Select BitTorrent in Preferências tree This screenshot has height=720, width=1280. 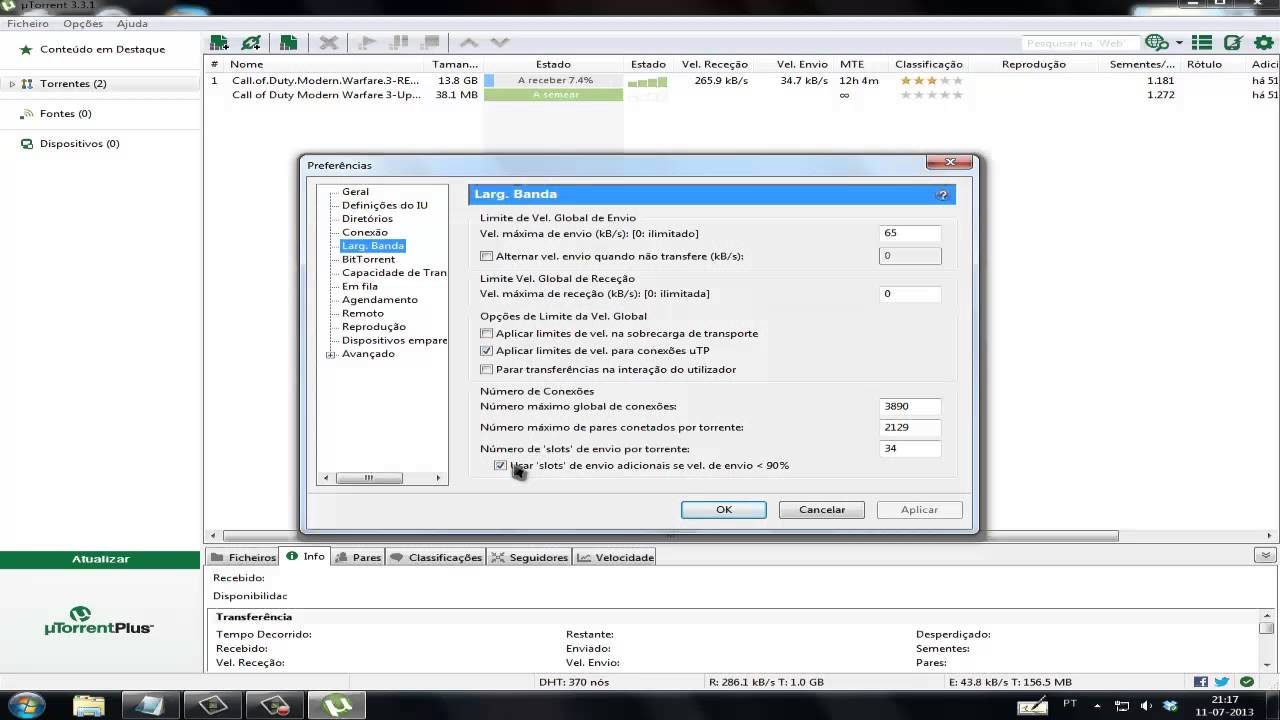coord(368,259)
